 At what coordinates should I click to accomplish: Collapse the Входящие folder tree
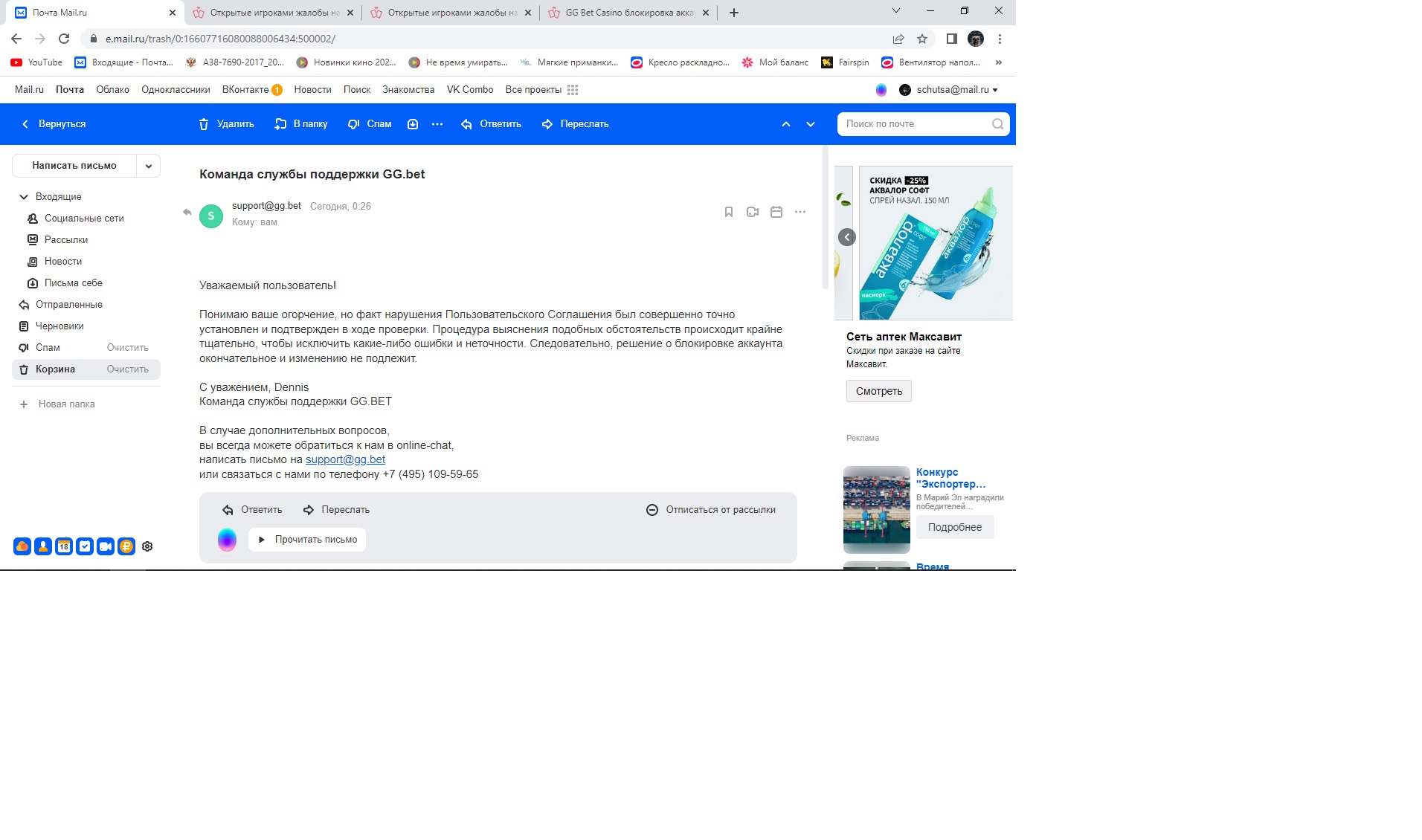point(24,197)
